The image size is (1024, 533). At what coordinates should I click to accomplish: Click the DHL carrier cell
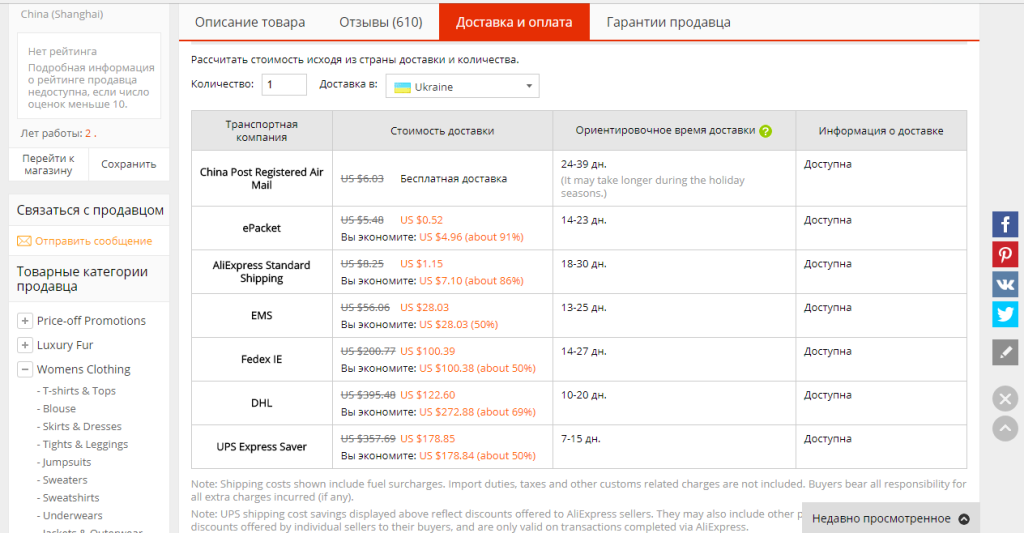tap(262, 403)
